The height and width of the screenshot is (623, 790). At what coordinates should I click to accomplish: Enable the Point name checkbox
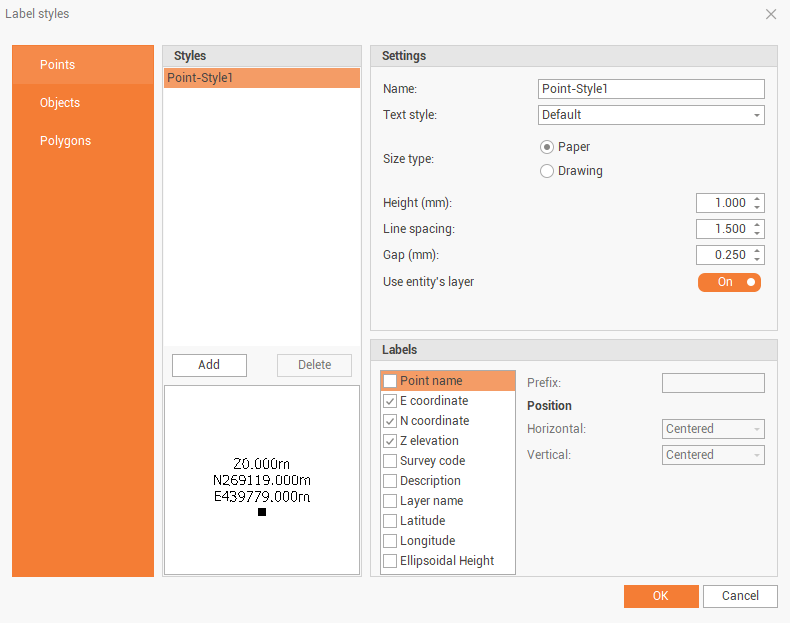(390, 381)
